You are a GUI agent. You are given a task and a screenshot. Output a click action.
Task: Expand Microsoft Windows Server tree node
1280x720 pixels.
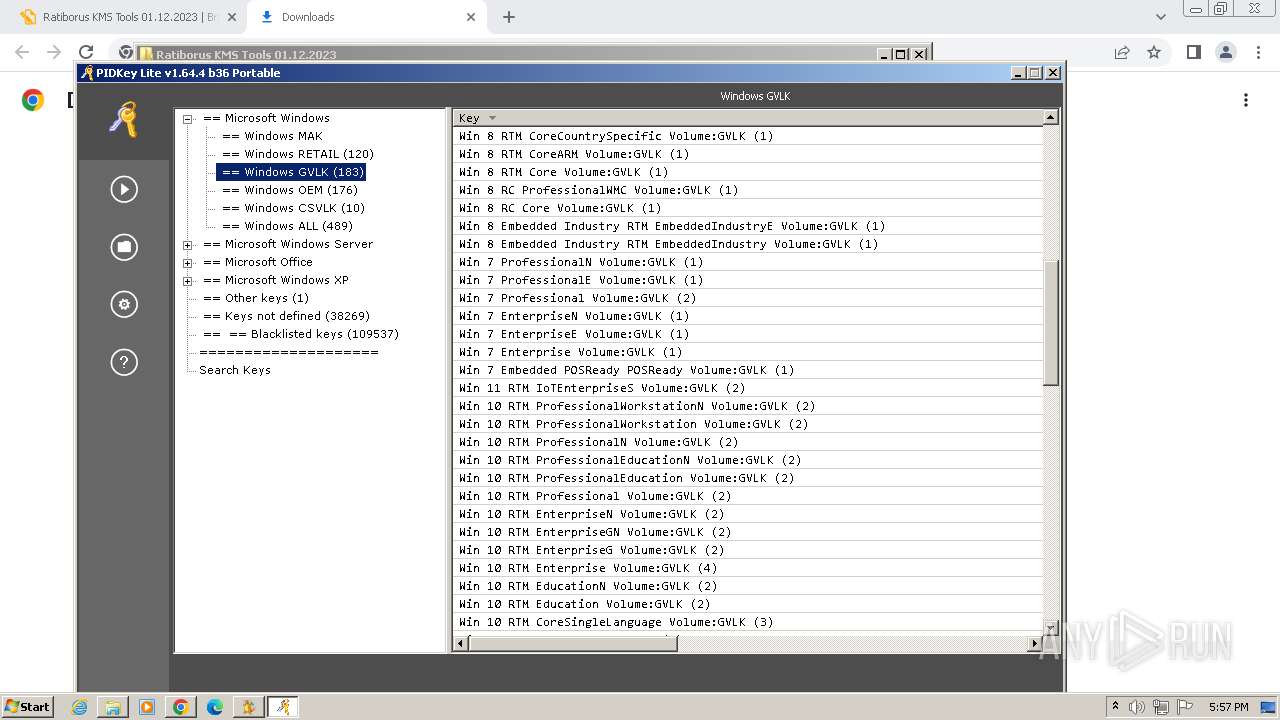click(187, 244)
